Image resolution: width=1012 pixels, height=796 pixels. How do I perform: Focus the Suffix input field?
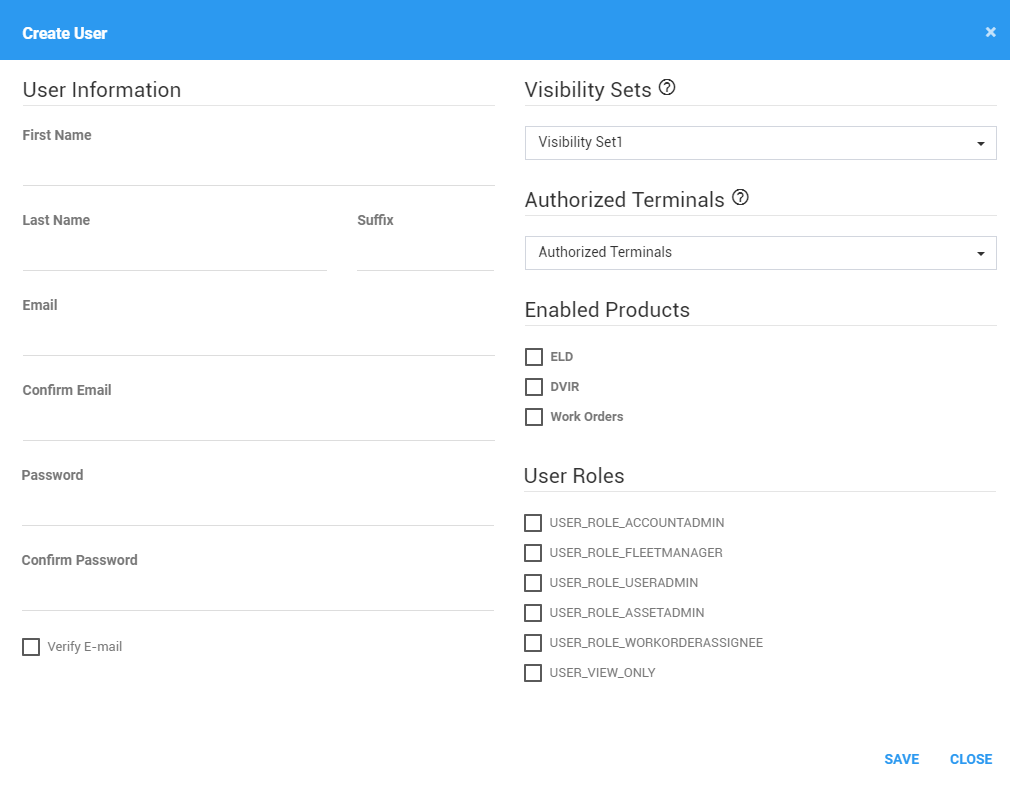click(425, 254)
